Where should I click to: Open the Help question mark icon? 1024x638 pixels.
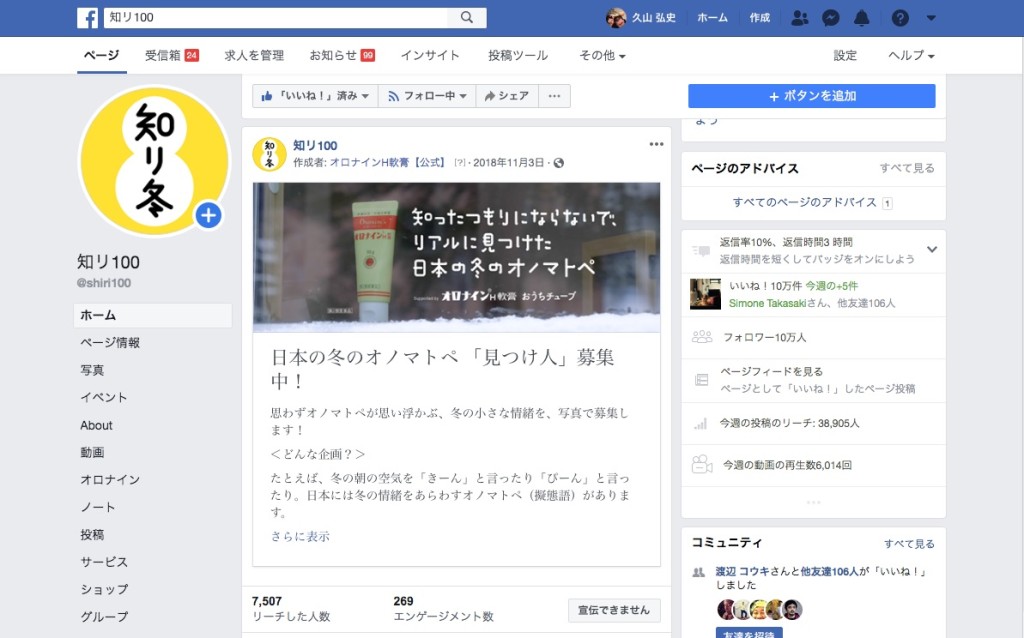pyautogui.click(x=901, y=17)
